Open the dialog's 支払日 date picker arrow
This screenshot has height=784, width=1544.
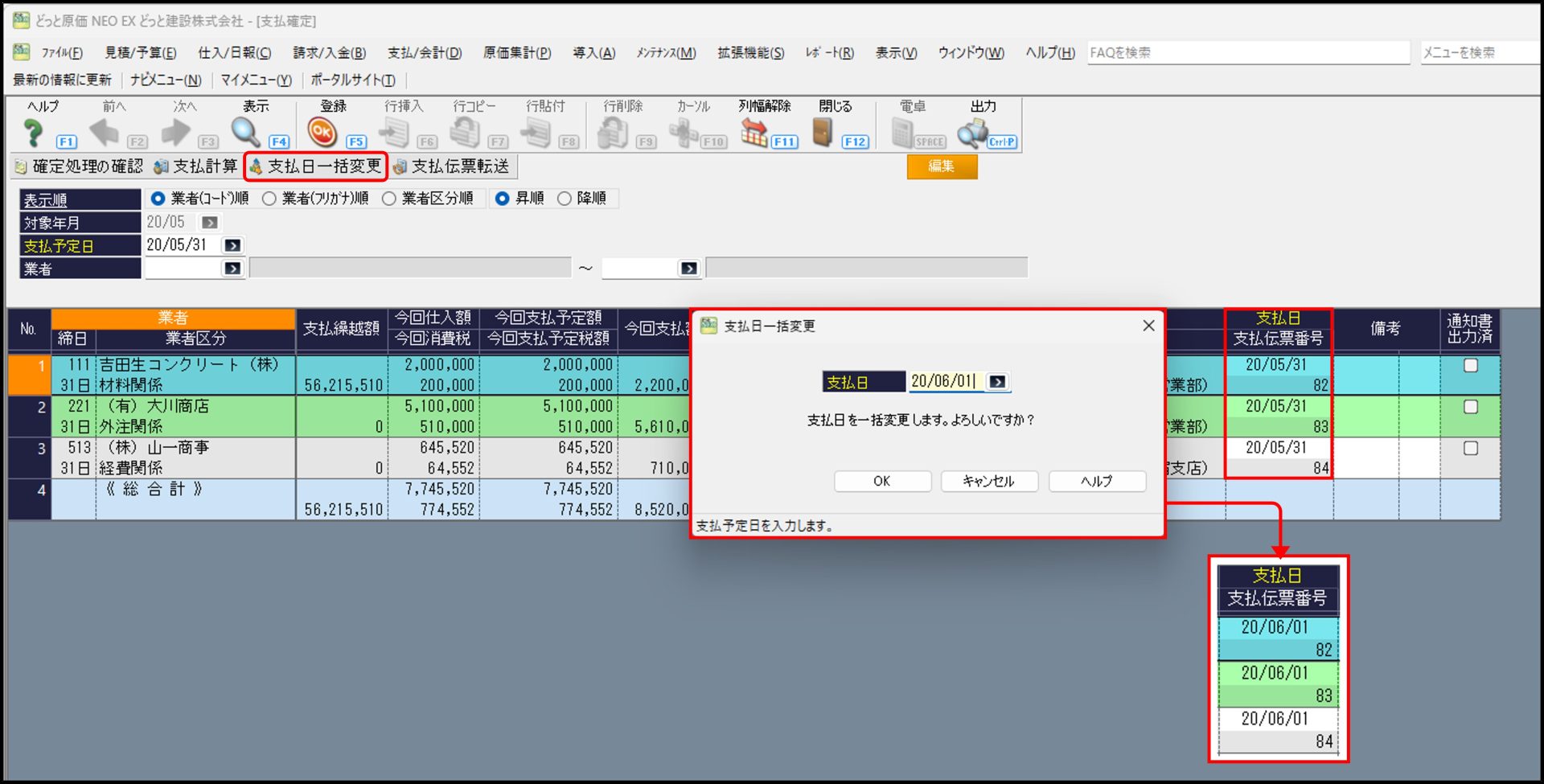(x=997, y=382)
